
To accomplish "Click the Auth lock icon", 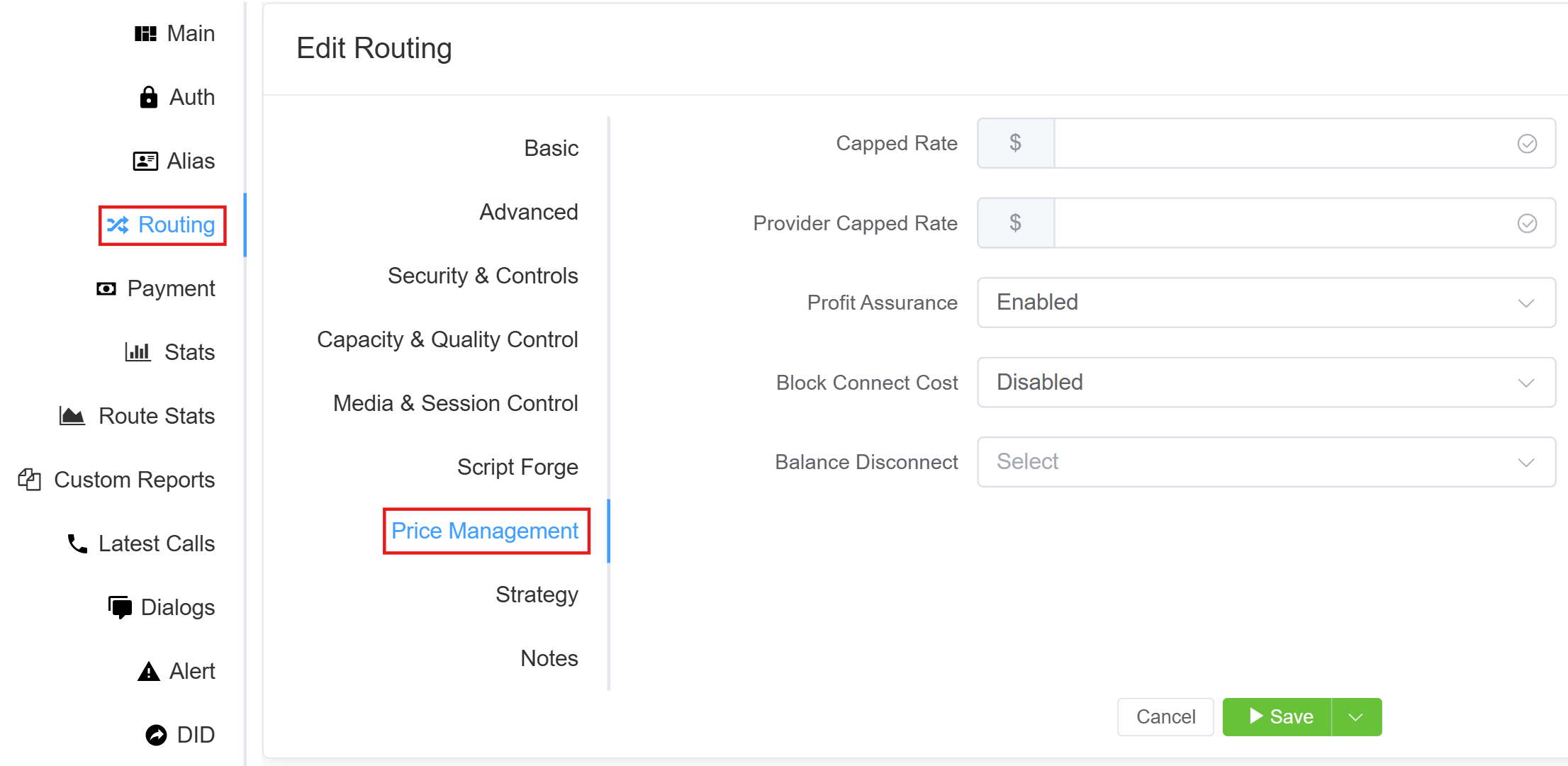I will pos(148,97).
